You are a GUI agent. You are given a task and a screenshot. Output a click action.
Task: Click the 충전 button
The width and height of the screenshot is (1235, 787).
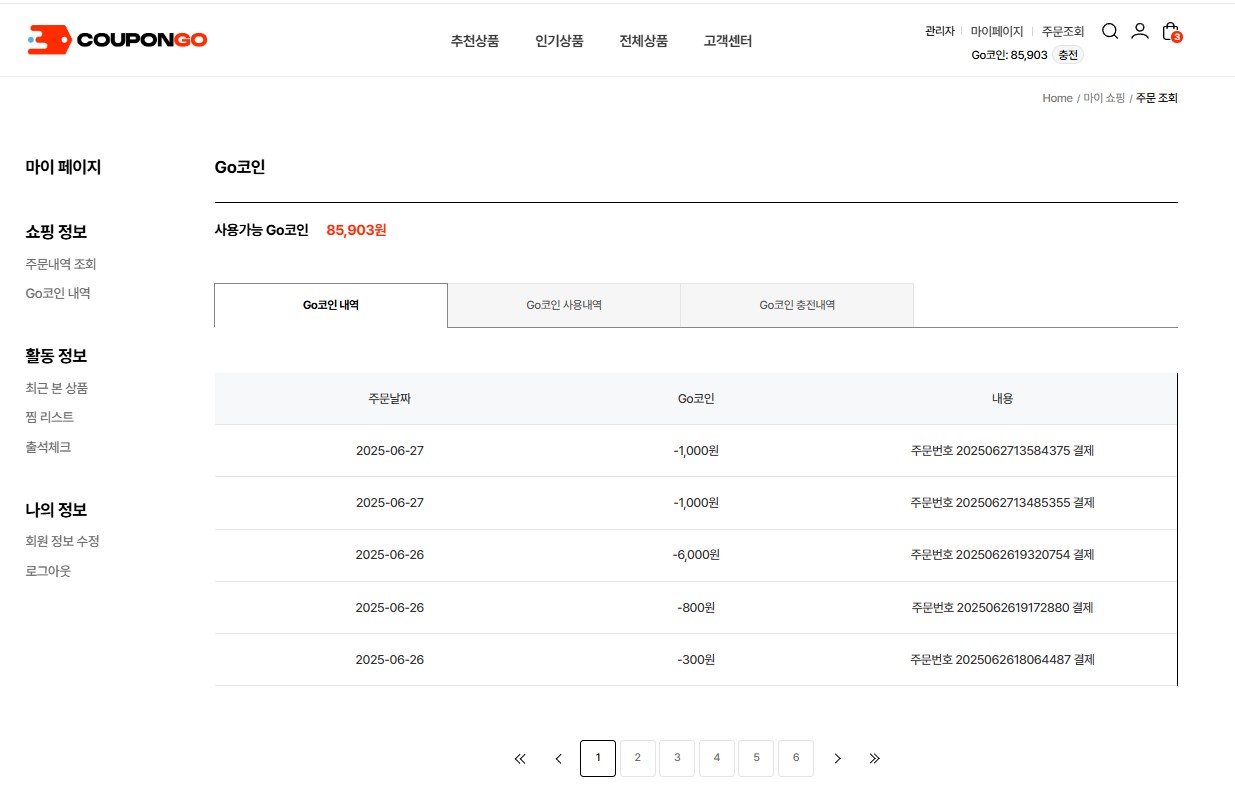pyautogui.click(x=1068, y=55)
